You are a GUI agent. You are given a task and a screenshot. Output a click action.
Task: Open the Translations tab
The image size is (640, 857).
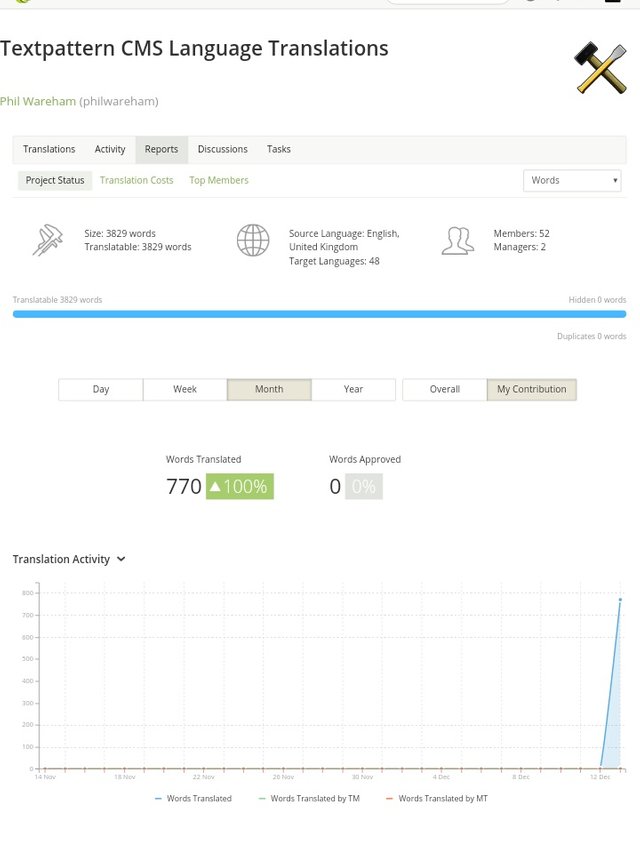click(x=49, y=149)
